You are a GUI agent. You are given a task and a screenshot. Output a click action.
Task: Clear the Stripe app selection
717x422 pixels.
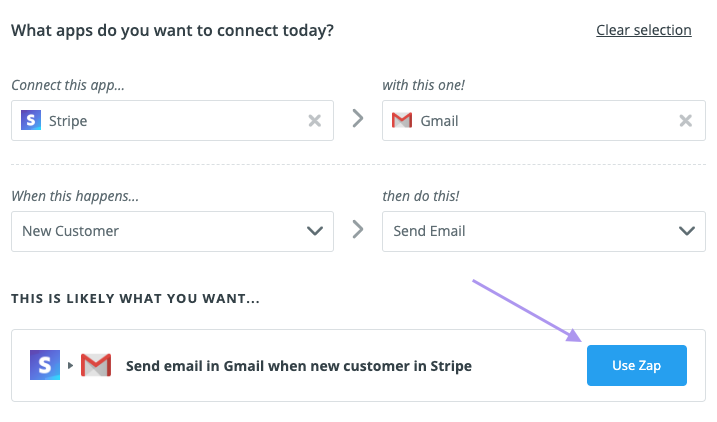coord(314,121)
